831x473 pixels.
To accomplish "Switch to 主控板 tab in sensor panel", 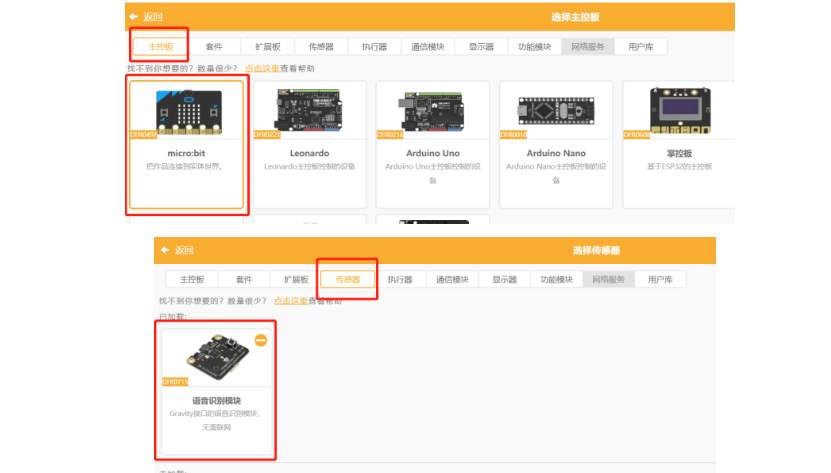I will (x=192, y=279).
